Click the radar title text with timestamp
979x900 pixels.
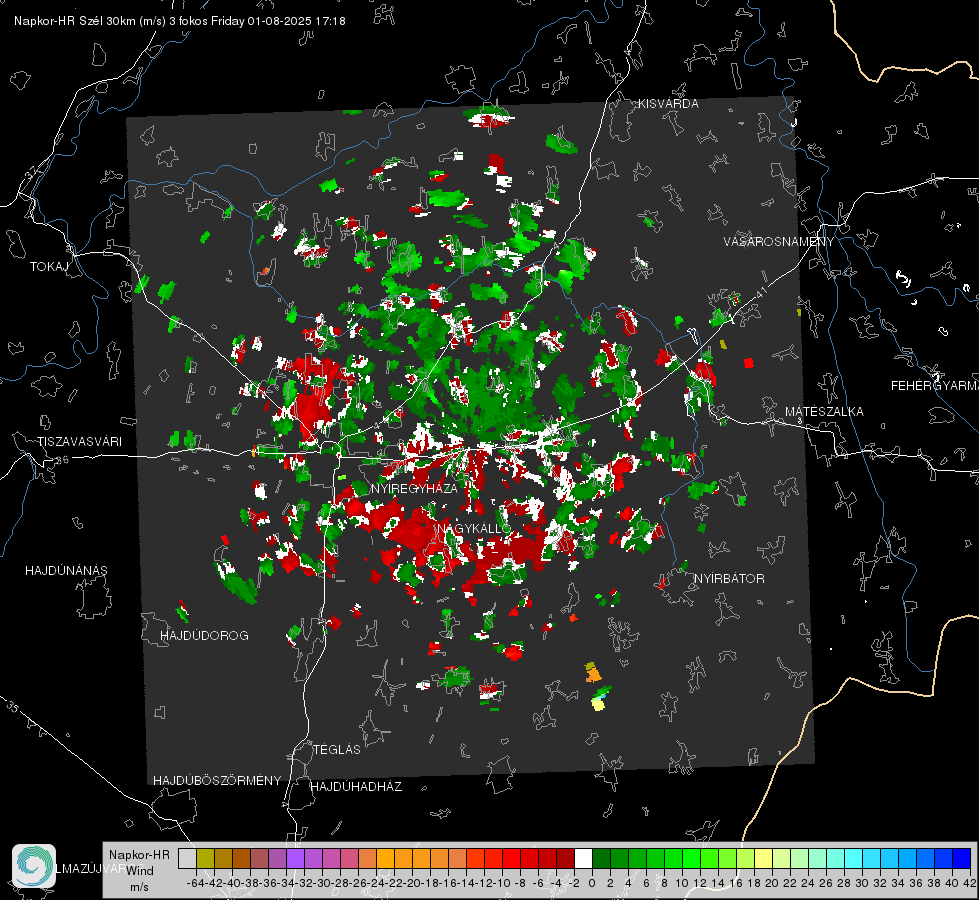(x=180, y=21)
